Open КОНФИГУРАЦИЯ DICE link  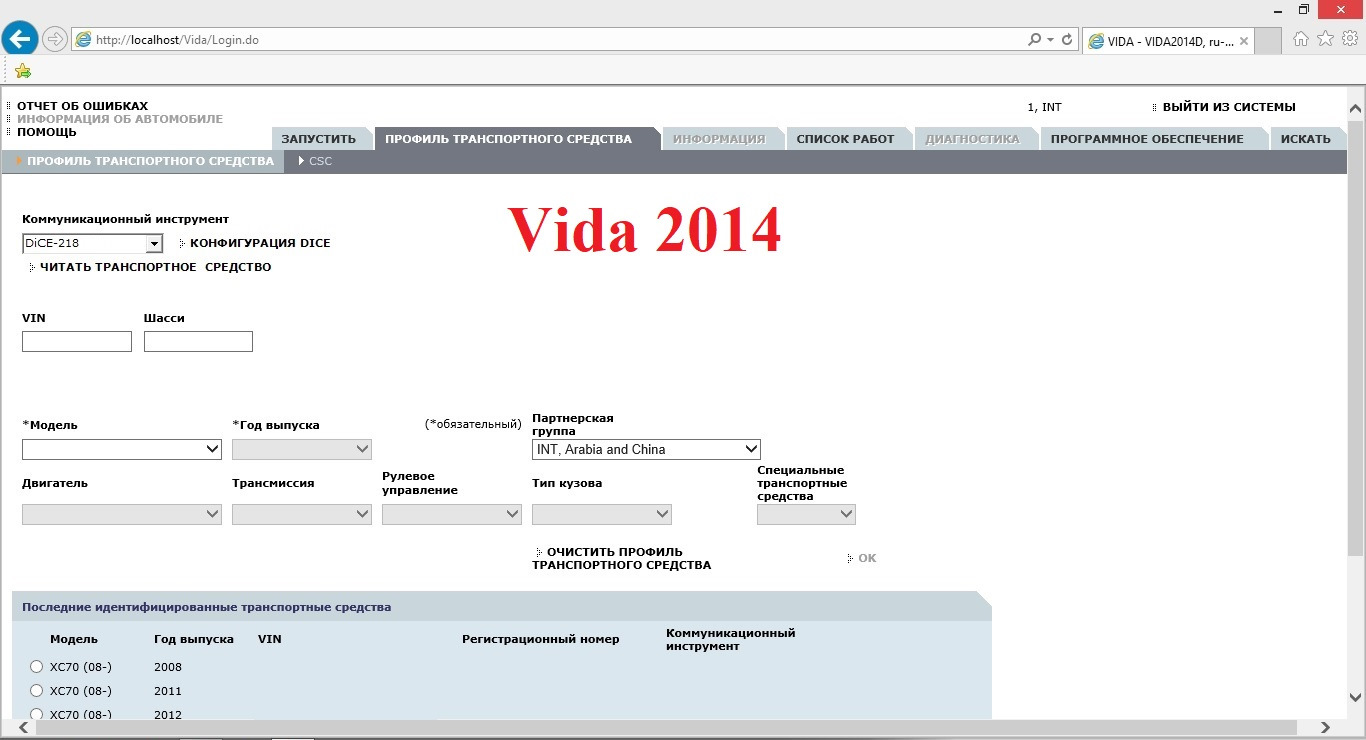coord(260,243)
